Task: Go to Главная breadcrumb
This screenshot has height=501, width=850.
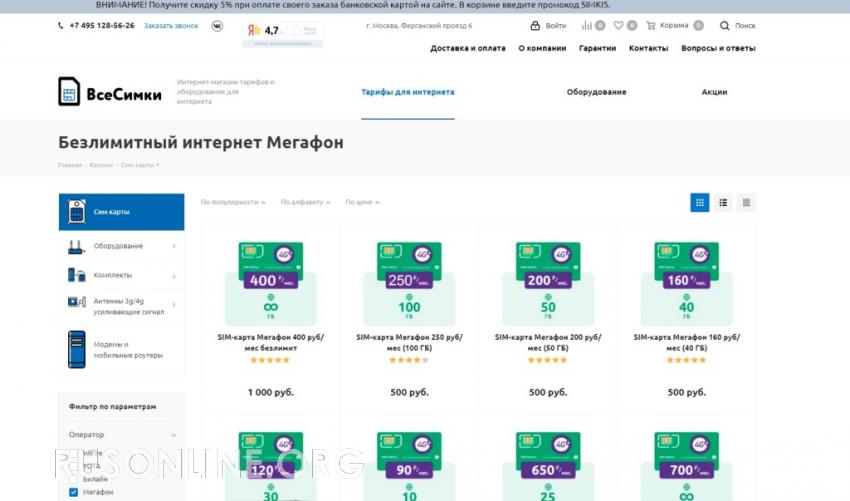Action: (x=70, y=165)
